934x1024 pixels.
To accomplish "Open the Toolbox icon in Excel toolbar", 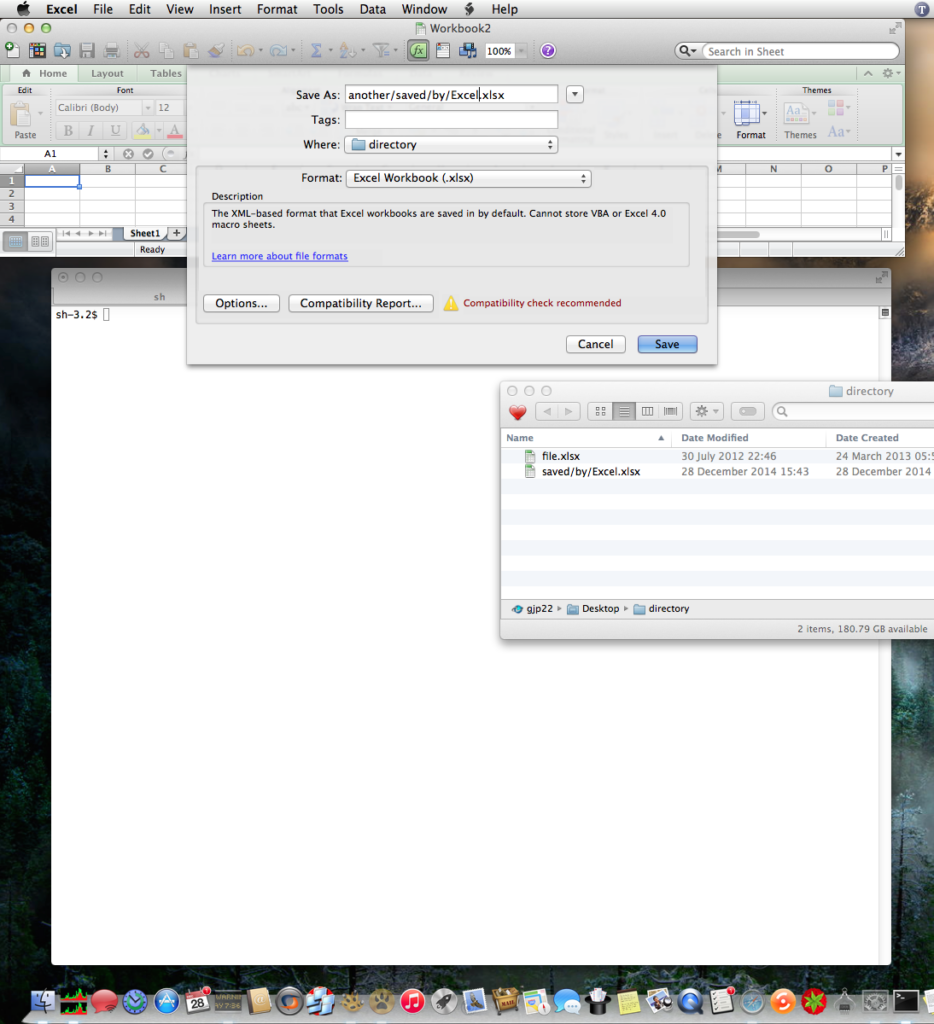I will pos(443,50).
